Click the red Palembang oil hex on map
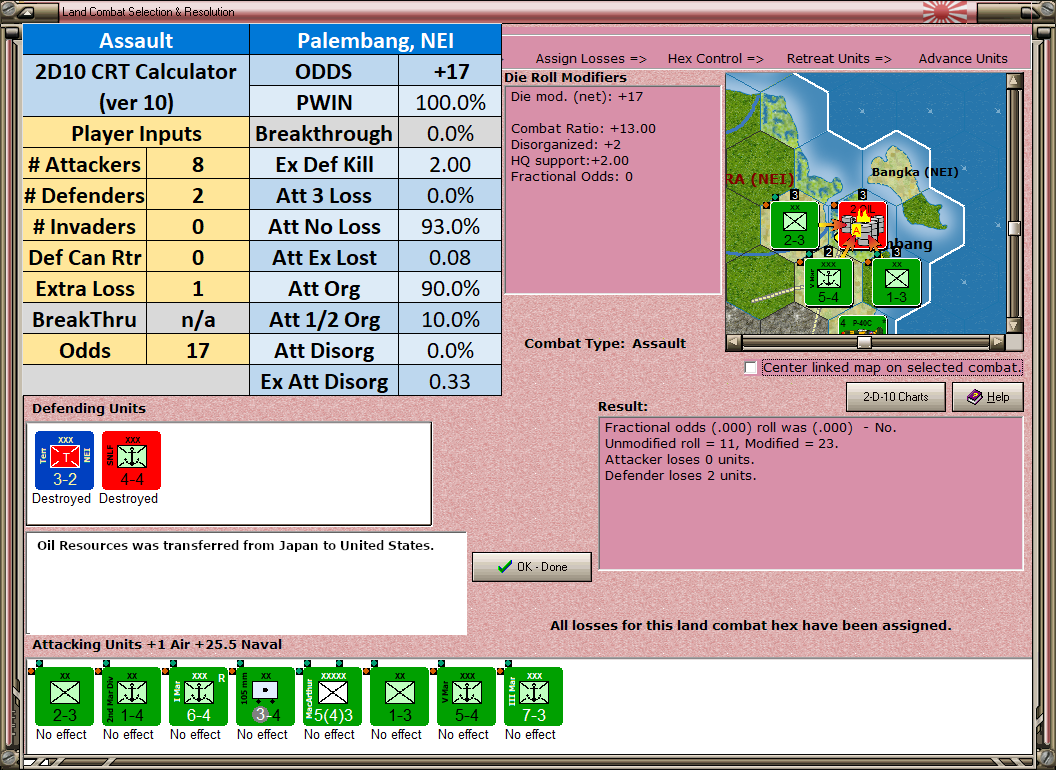This screenshot has height=770, width=1056. coord(862,225)
